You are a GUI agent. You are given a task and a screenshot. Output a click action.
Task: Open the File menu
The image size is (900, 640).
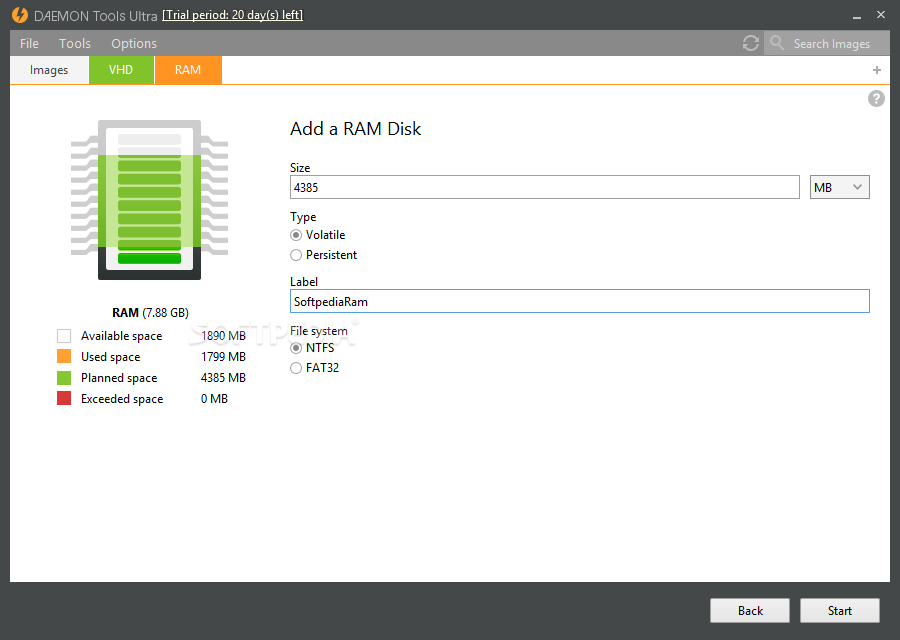[29, 44]
